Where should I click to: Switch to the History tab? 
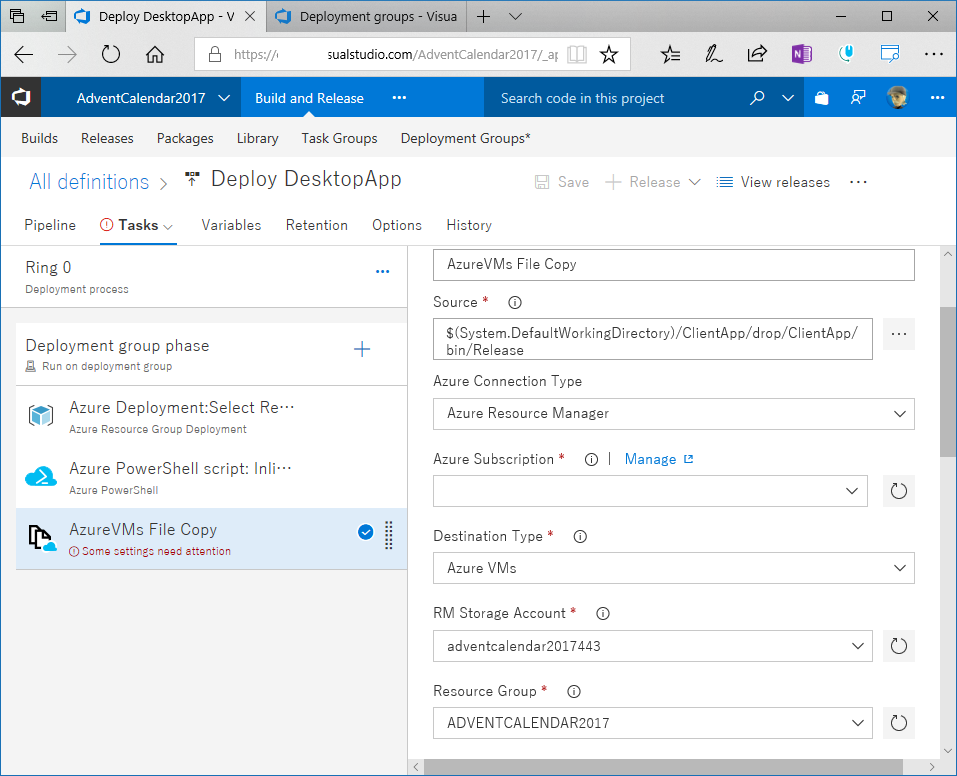click(469, 225)
